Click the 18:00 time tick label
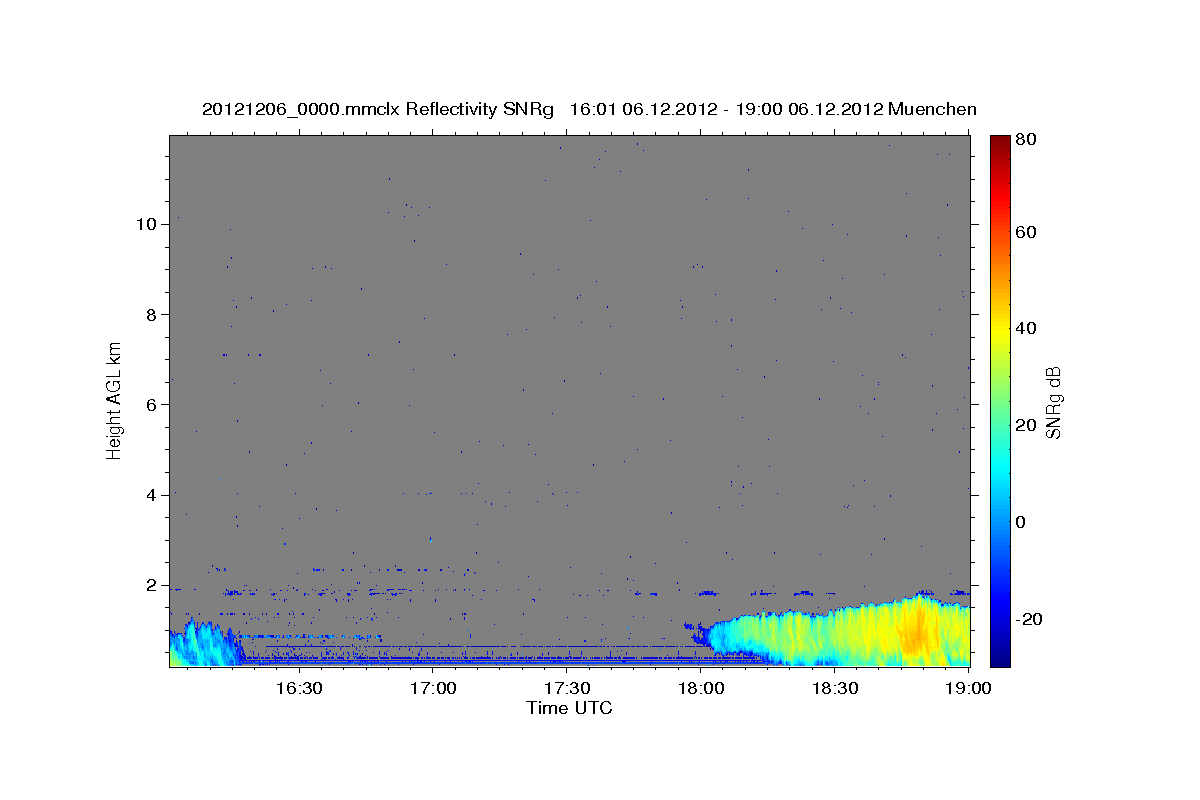Image resolution: width=1200 pixels, height=800 pixels. click(700, 689)
